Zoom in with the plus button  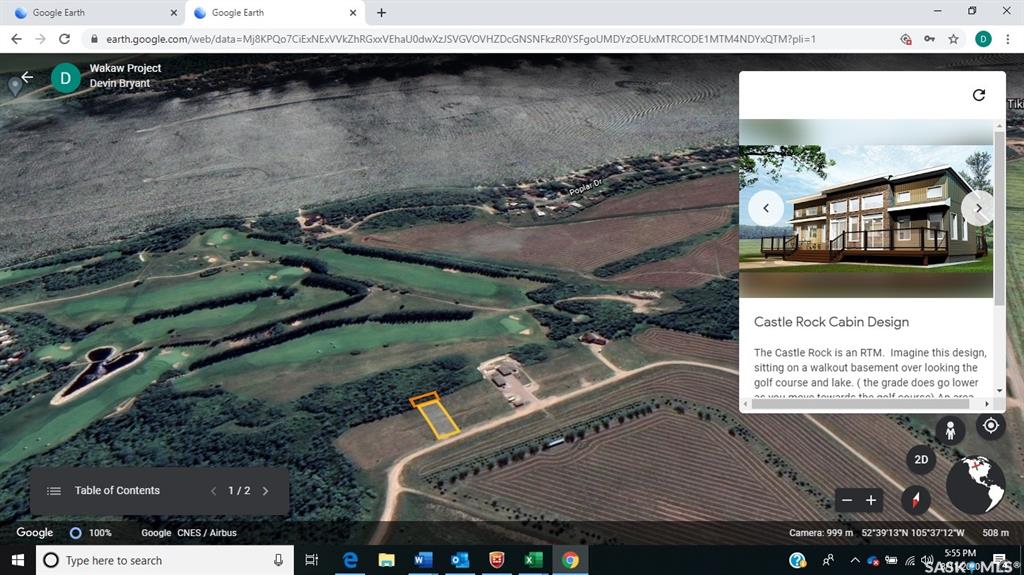point(871,500)
